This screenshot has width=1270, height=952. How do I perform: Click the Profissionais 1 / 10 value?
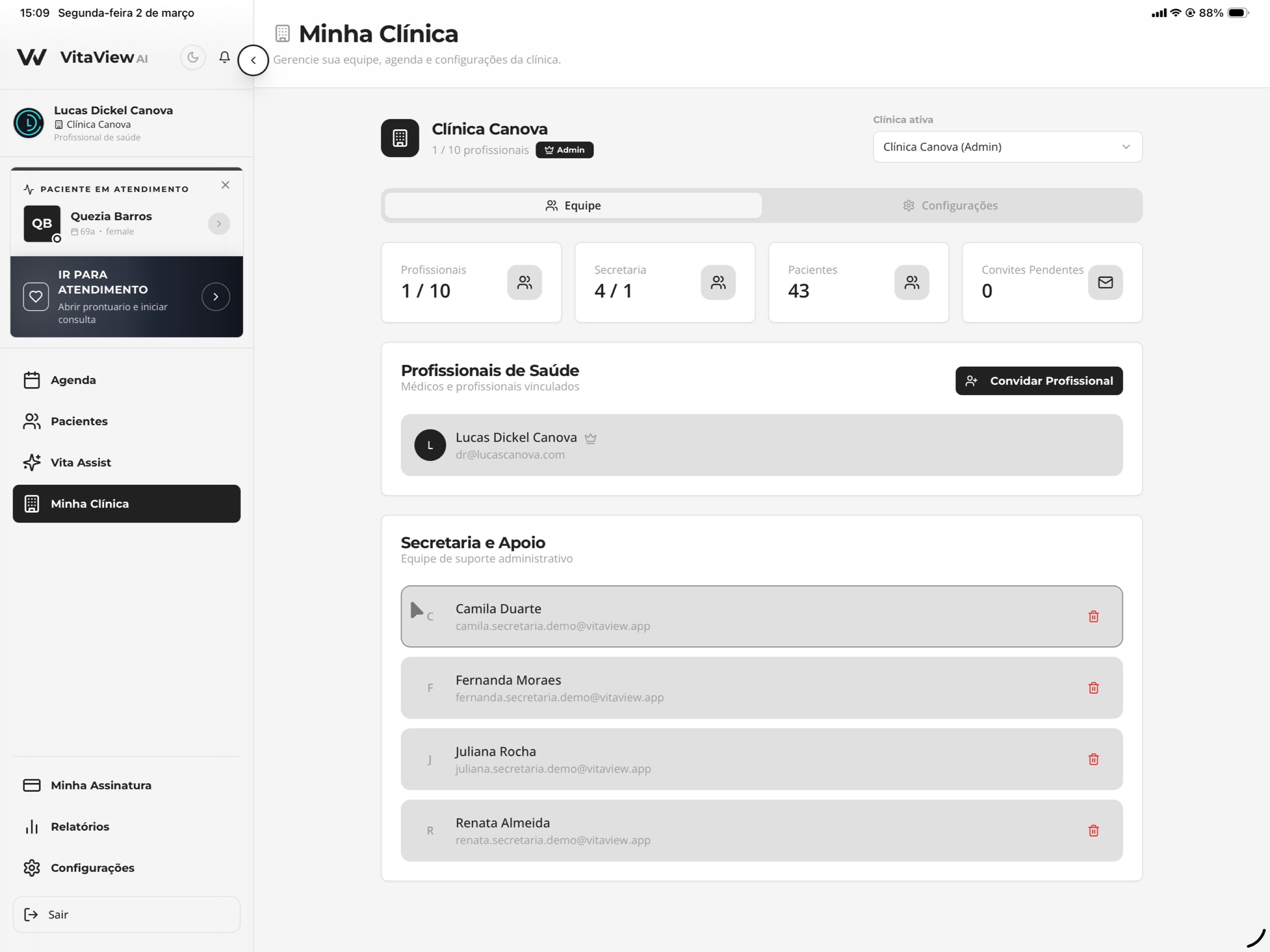tap(425, 291)
